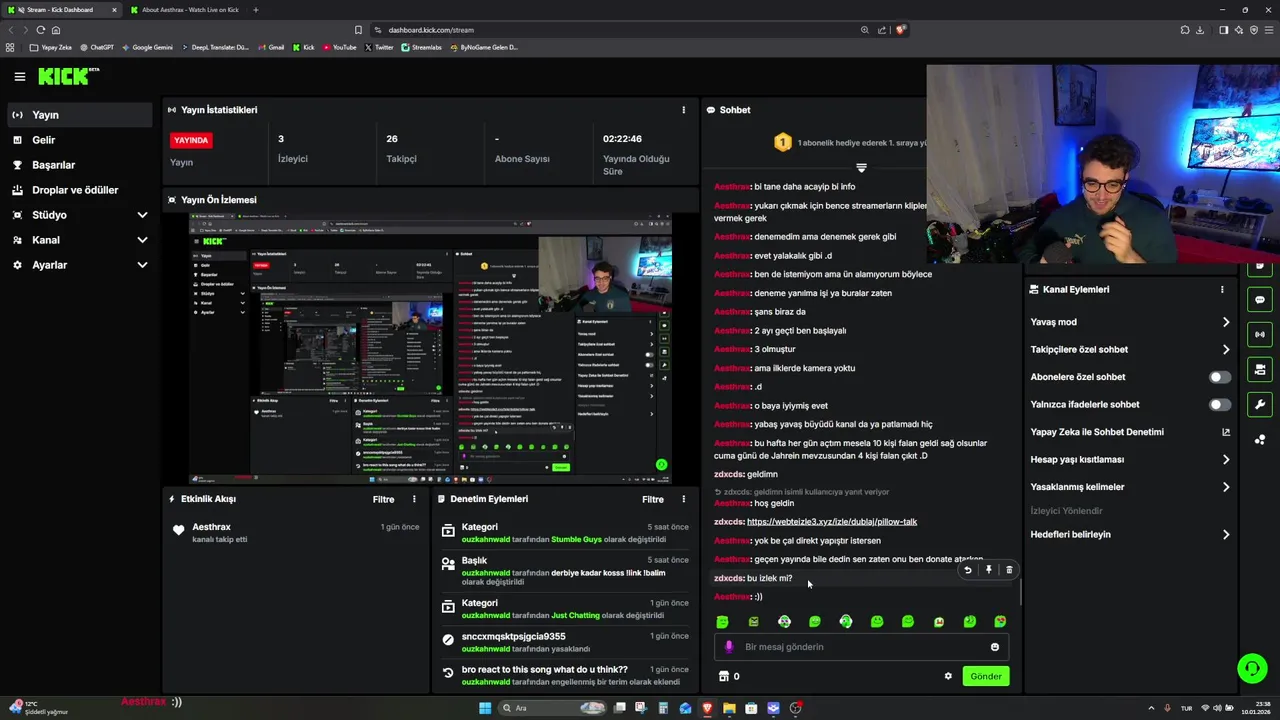Expand the Stüdyo sidebar section
The width and height of the screenshot is (1280, 720).
point(80,215)
